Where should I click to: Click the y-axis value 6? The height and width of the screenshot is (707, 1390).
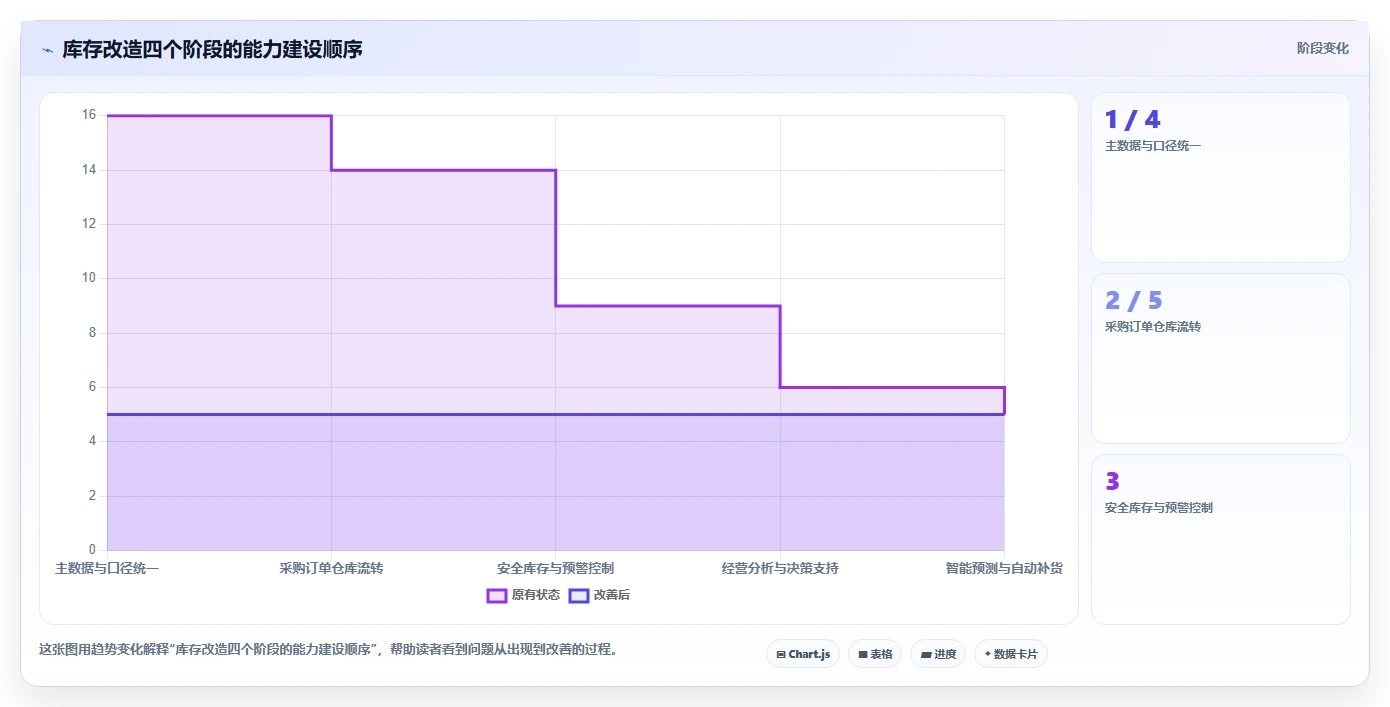pyautogui.click(x=92, y=387)
